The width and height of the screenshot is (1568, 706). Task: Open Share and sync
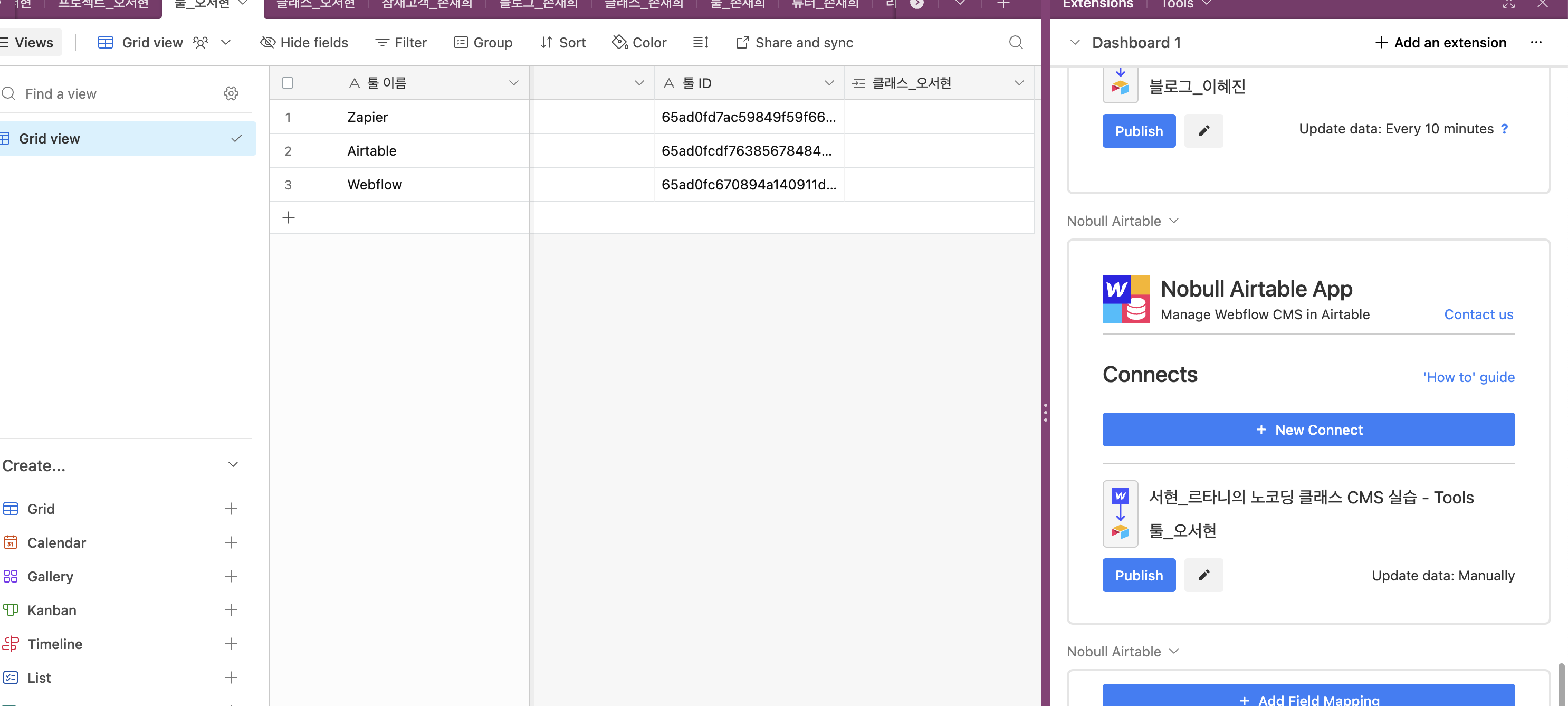click(795, 43)
